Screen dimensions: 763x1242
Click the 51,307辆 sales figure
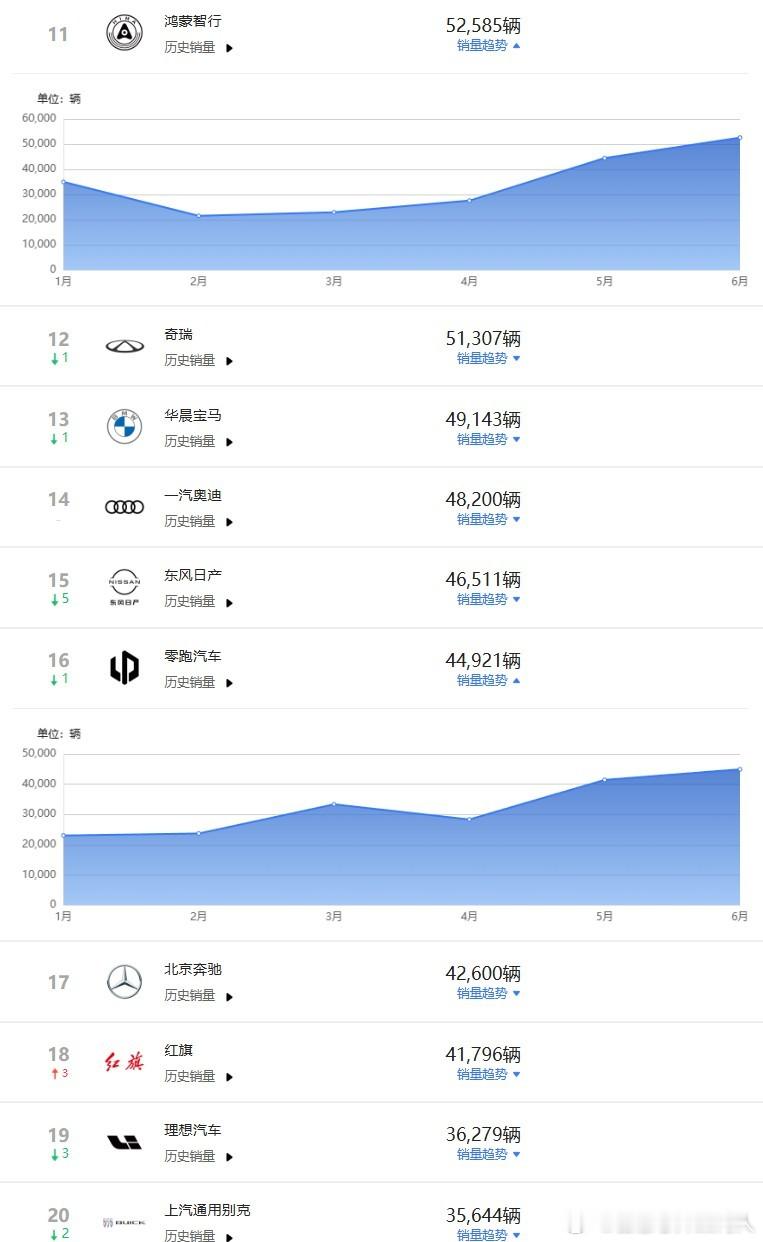pos(483,338)
